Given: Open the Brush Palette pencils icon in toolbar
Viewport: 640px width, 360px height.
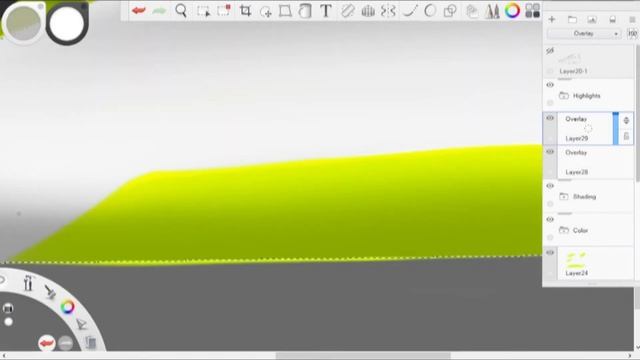Looking at the screenshot, I should pyautogui.click(x=492, y=11).
